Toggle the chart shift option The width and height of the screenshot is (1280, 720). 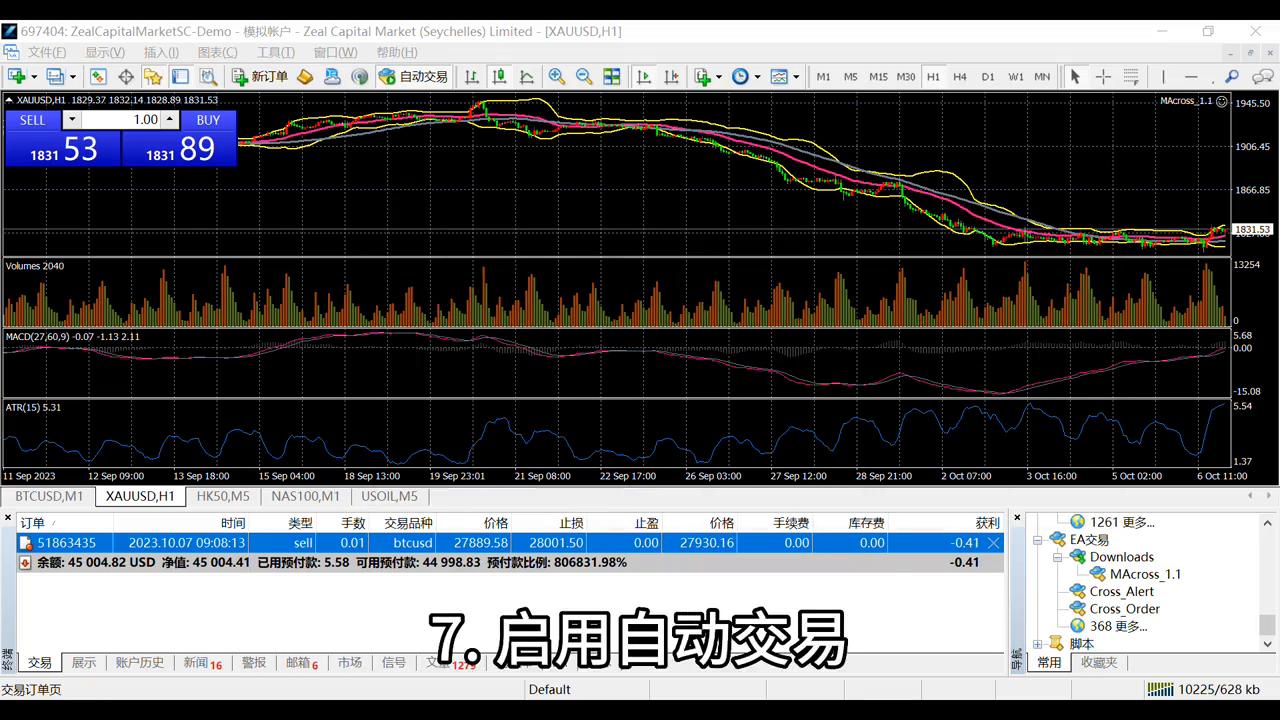672,76
